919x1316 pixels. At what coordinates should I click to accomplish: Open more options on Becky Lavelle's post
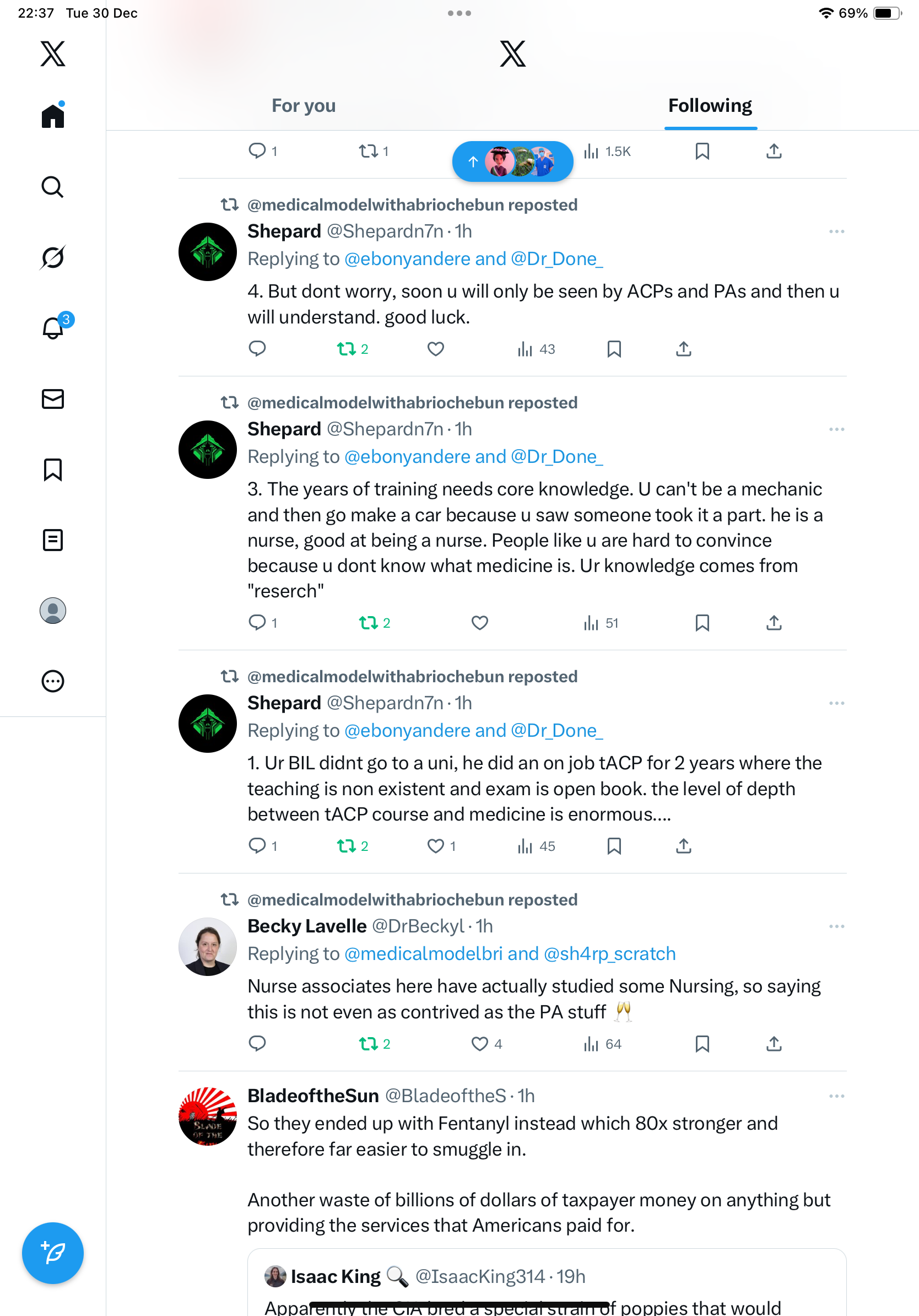[836, 926]
